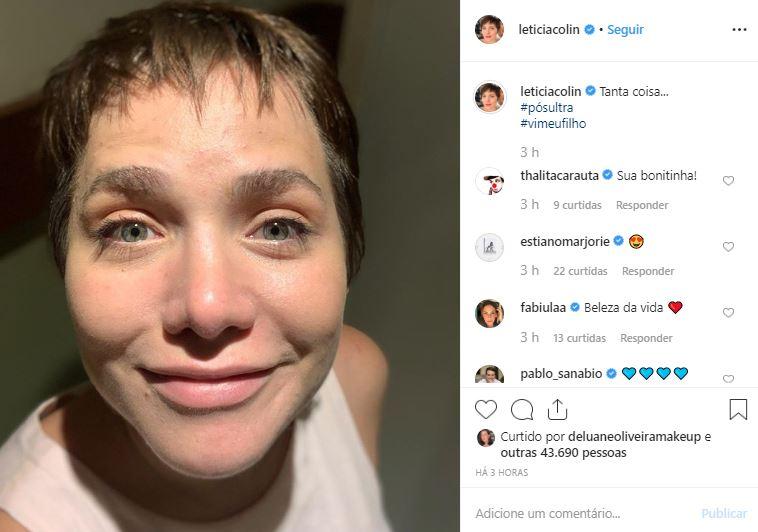This screenshot has width=758, height=532.
Task: Like thalitacarauta's comment
Action: [x=728, y=181]
